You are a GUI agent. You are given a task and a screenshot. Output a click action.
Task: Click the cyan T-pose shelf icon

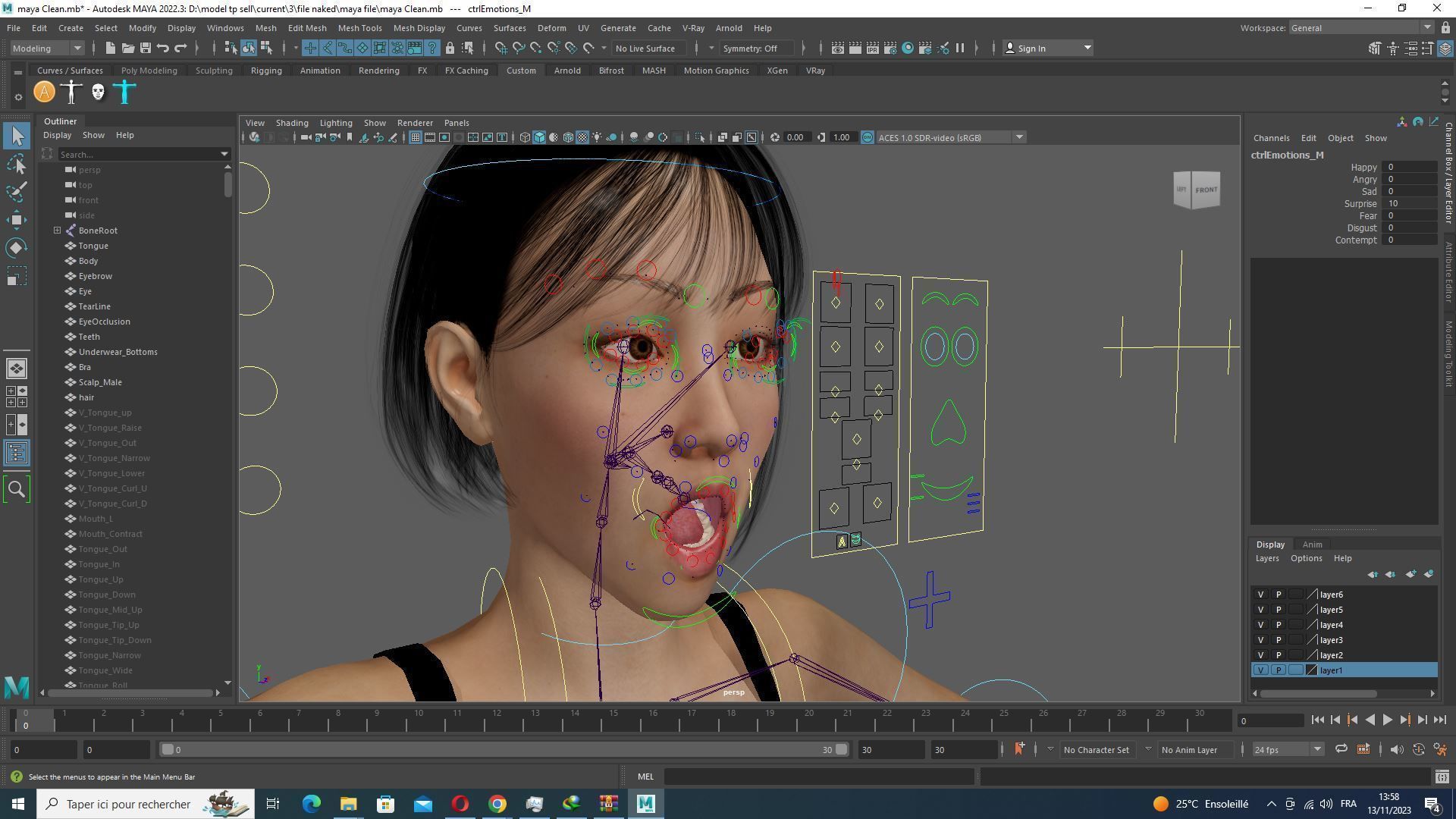124,92
